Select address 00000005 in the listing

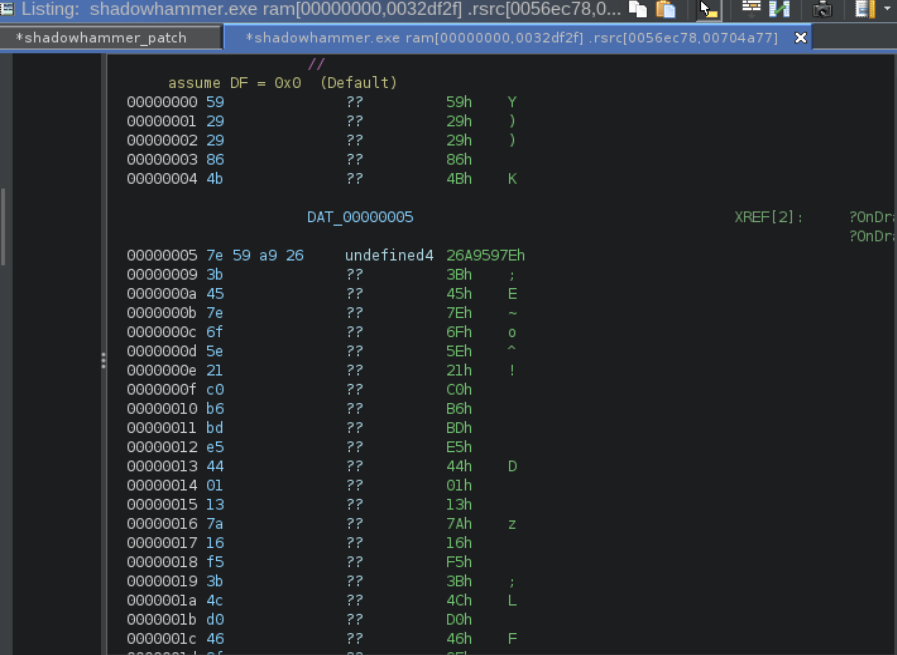point(162,256)
